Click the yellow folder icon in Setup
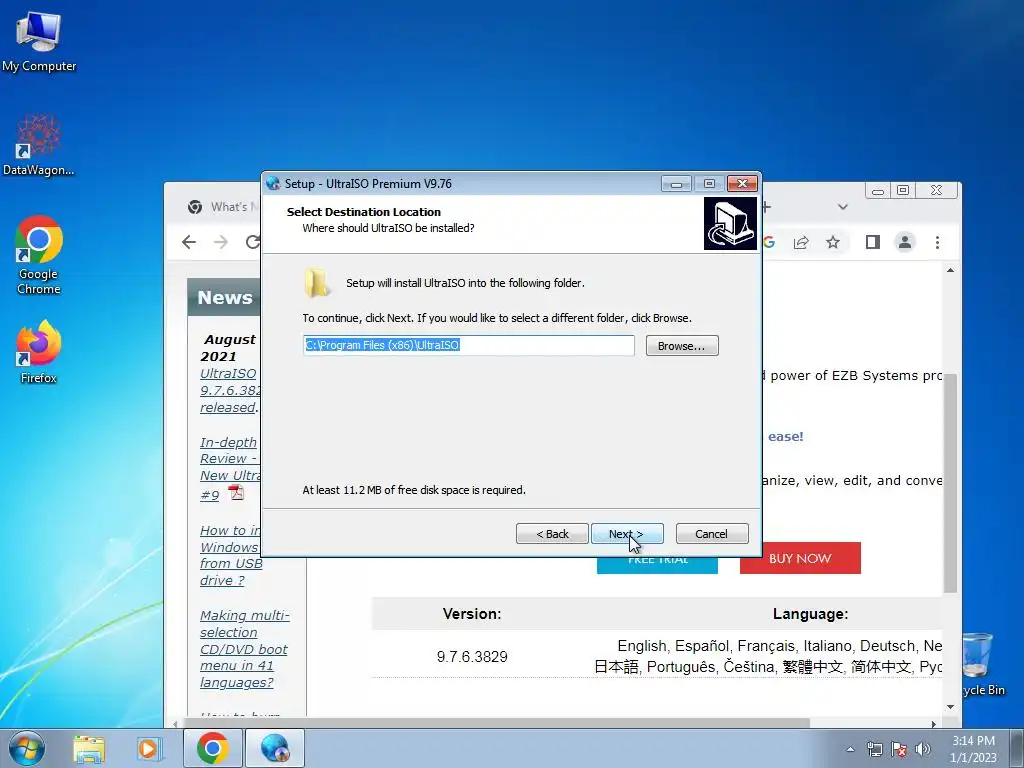 (x=317, y=283)
